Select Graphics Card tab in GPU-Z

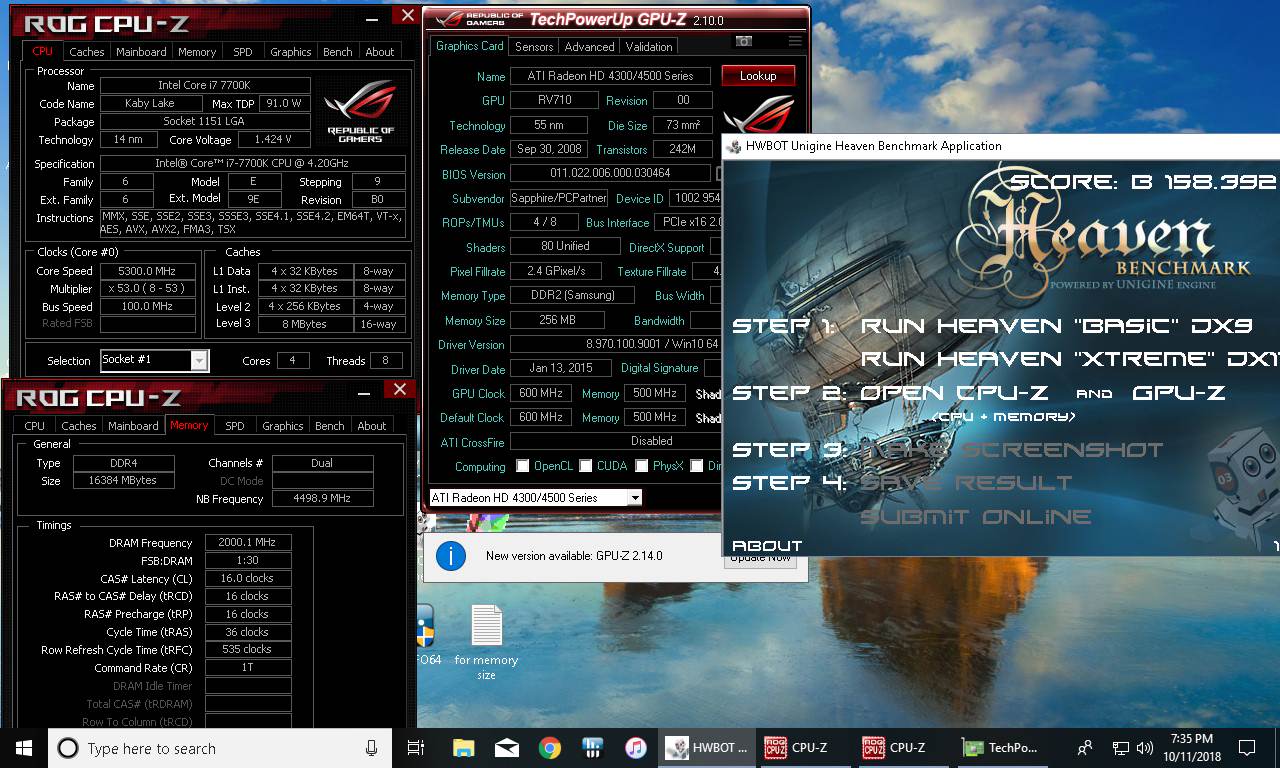pyautogui.click(x=470, y=46)
